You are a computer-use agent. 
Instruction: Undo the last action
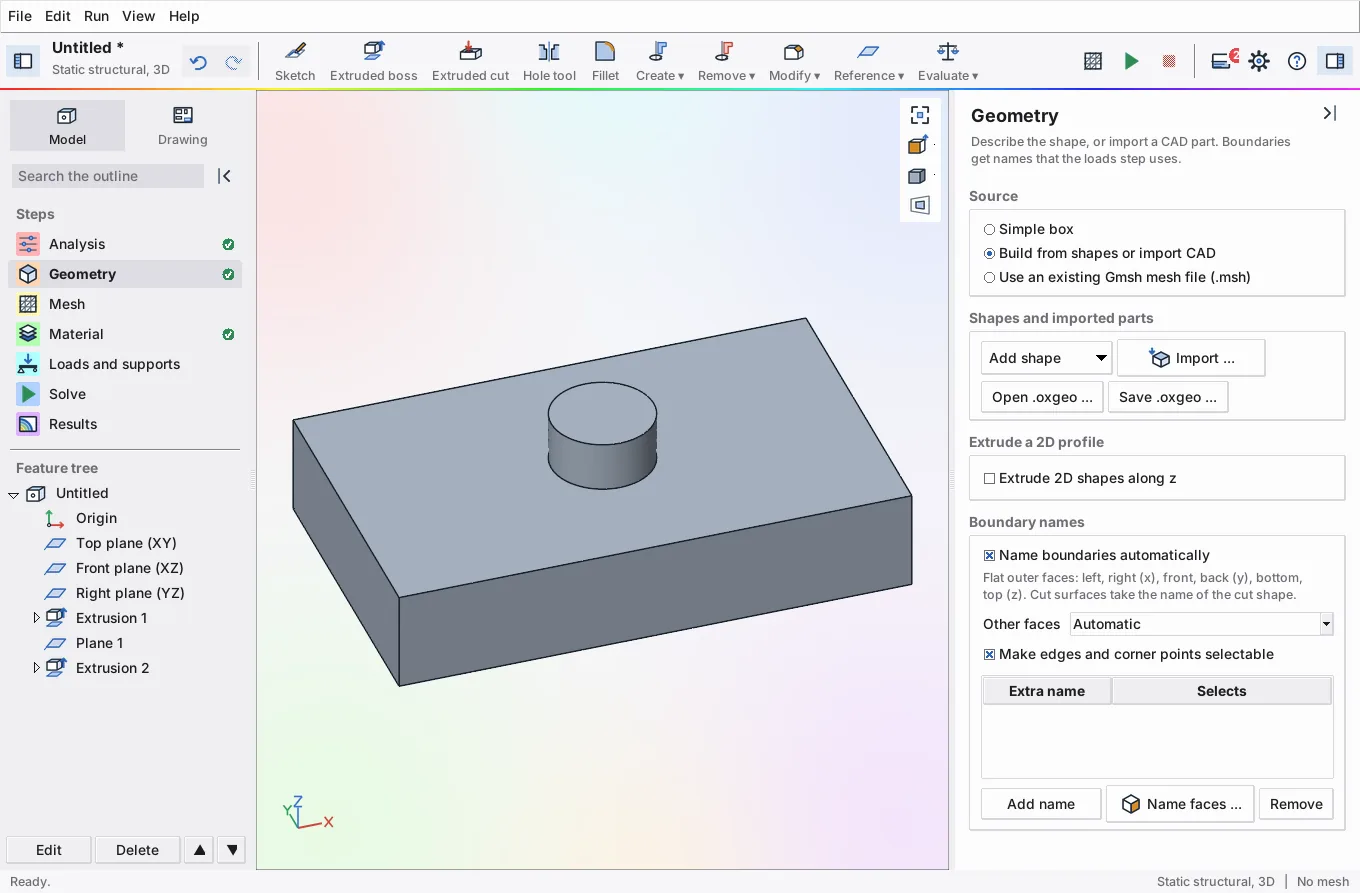tap(198, 62)
